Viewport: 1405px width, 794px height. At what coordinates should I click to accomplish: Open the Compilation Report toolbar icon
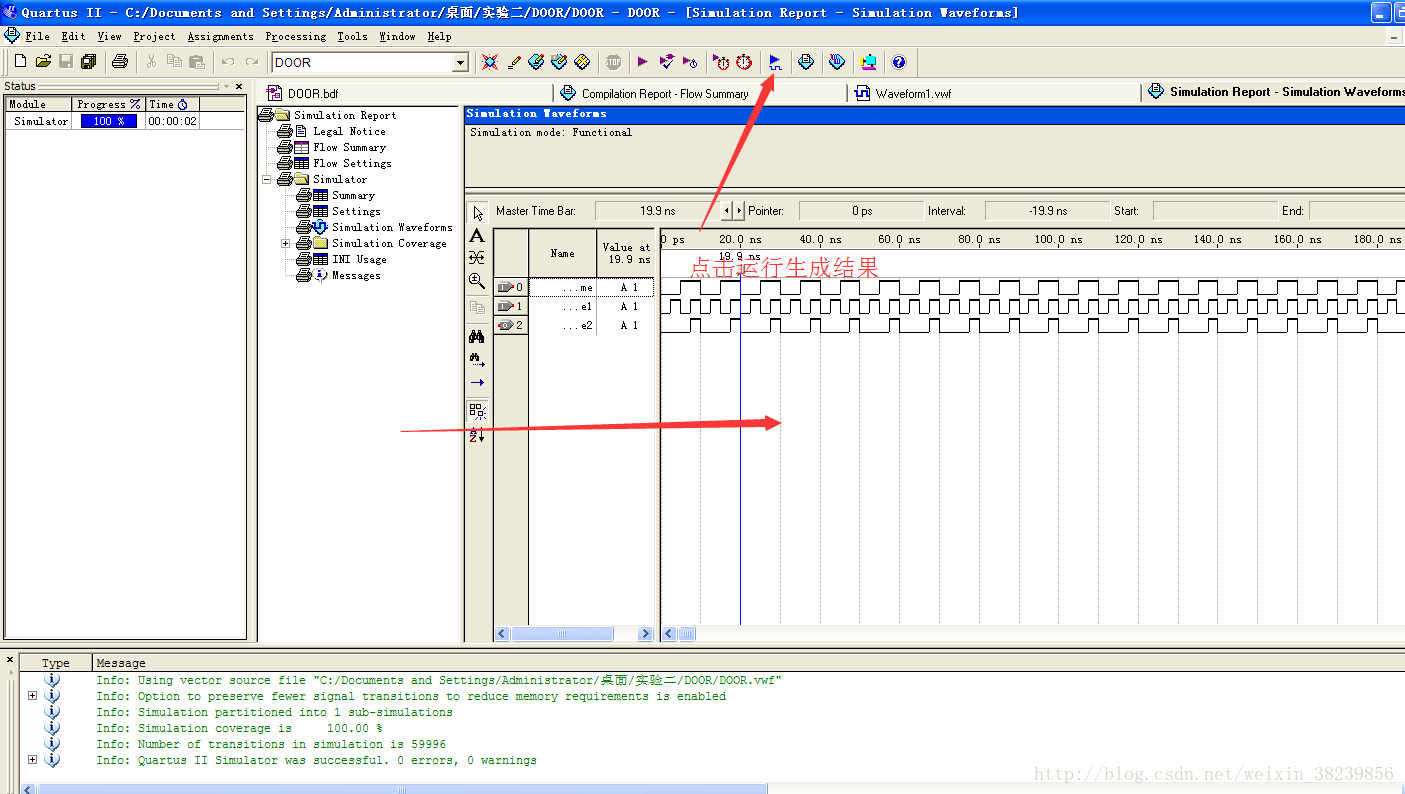pyautogui.click(x=806, y=62)
